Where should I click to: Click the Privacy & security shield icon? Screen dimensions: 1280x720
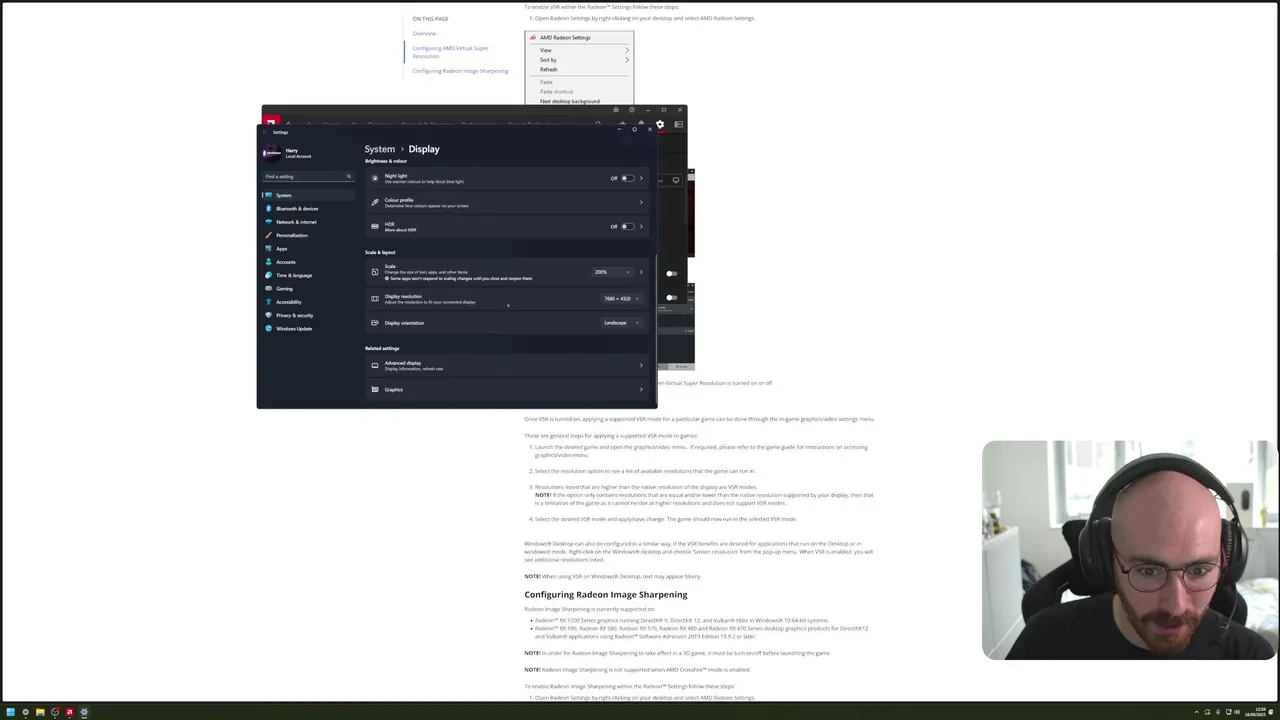click(x=269, y=315)
